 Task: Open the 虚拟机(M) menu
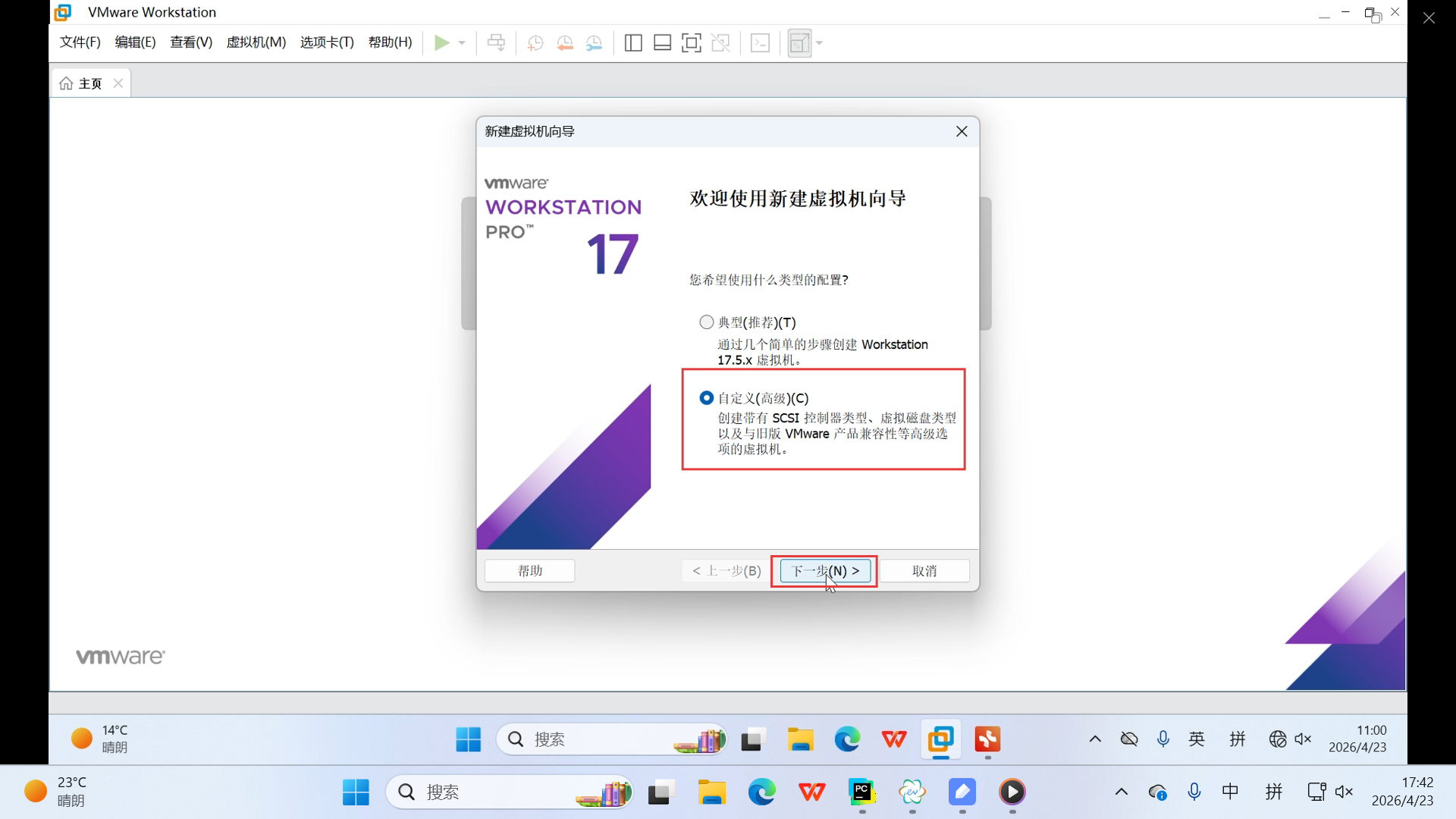(x=256, y=42)
